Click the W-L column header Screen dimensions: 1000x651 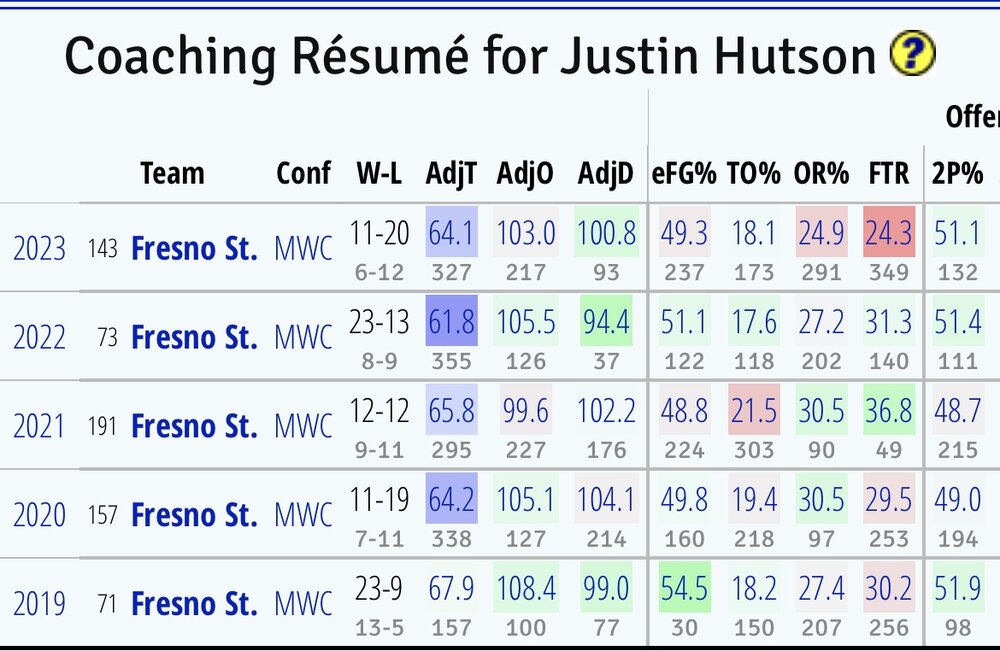[379, 174]
